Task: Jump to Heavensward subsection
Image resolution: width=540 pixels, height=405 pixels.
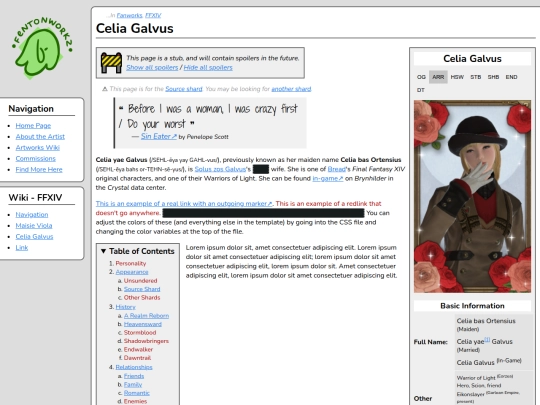Action: [x=143, y=324]
